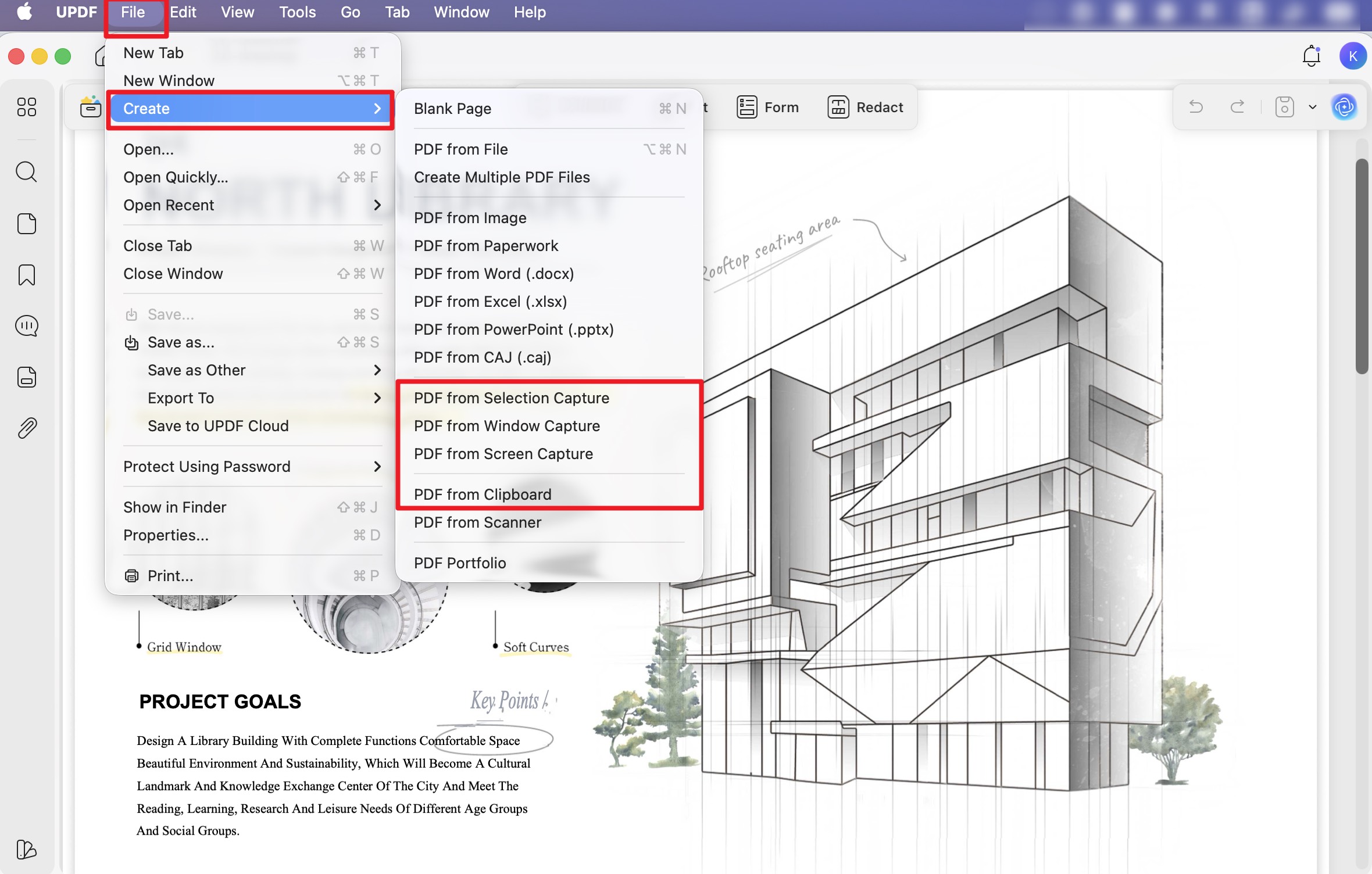Open the Help menu
This screenshot has width=1372, height=874.
click(x=530, y=12)
